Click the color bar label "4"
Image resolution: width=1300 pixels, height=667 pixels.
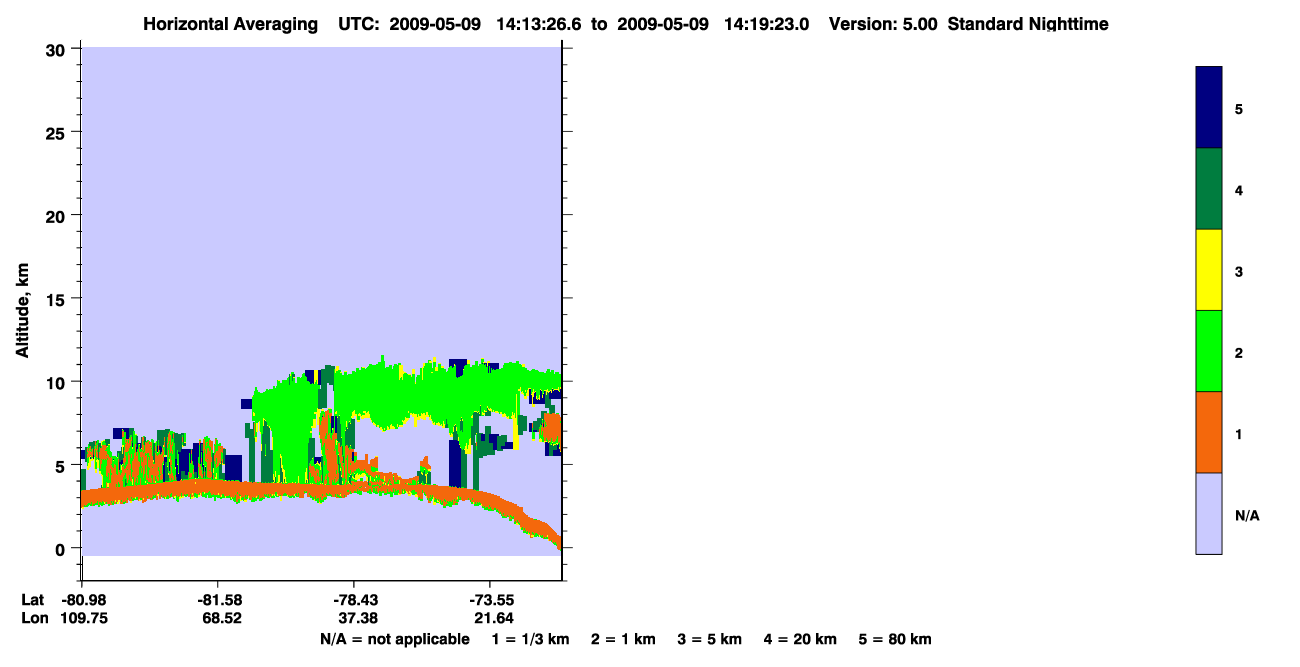click(x=1239, y=190)
